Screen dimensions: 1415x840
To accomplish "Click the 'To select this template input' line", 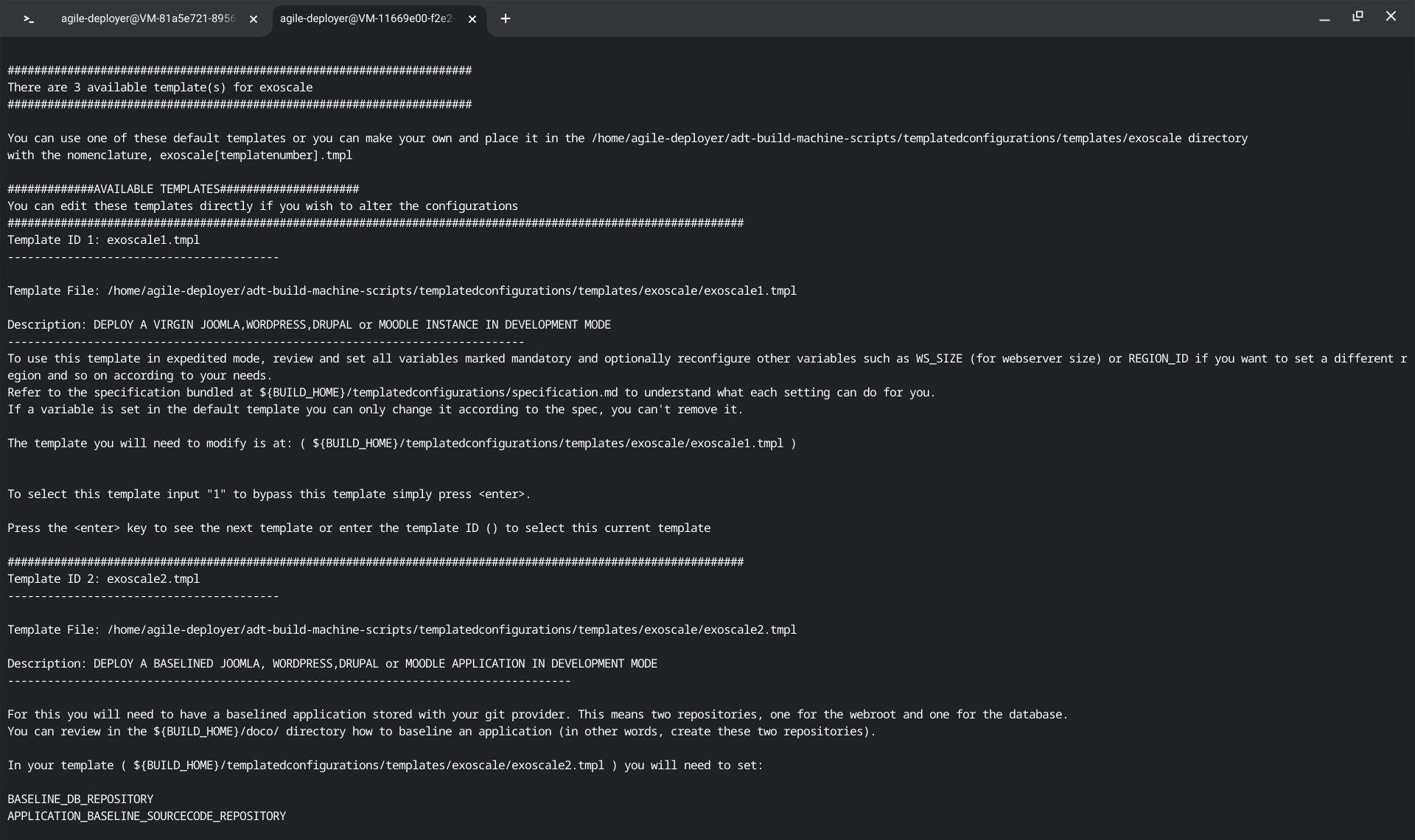I will pos(269,494).
